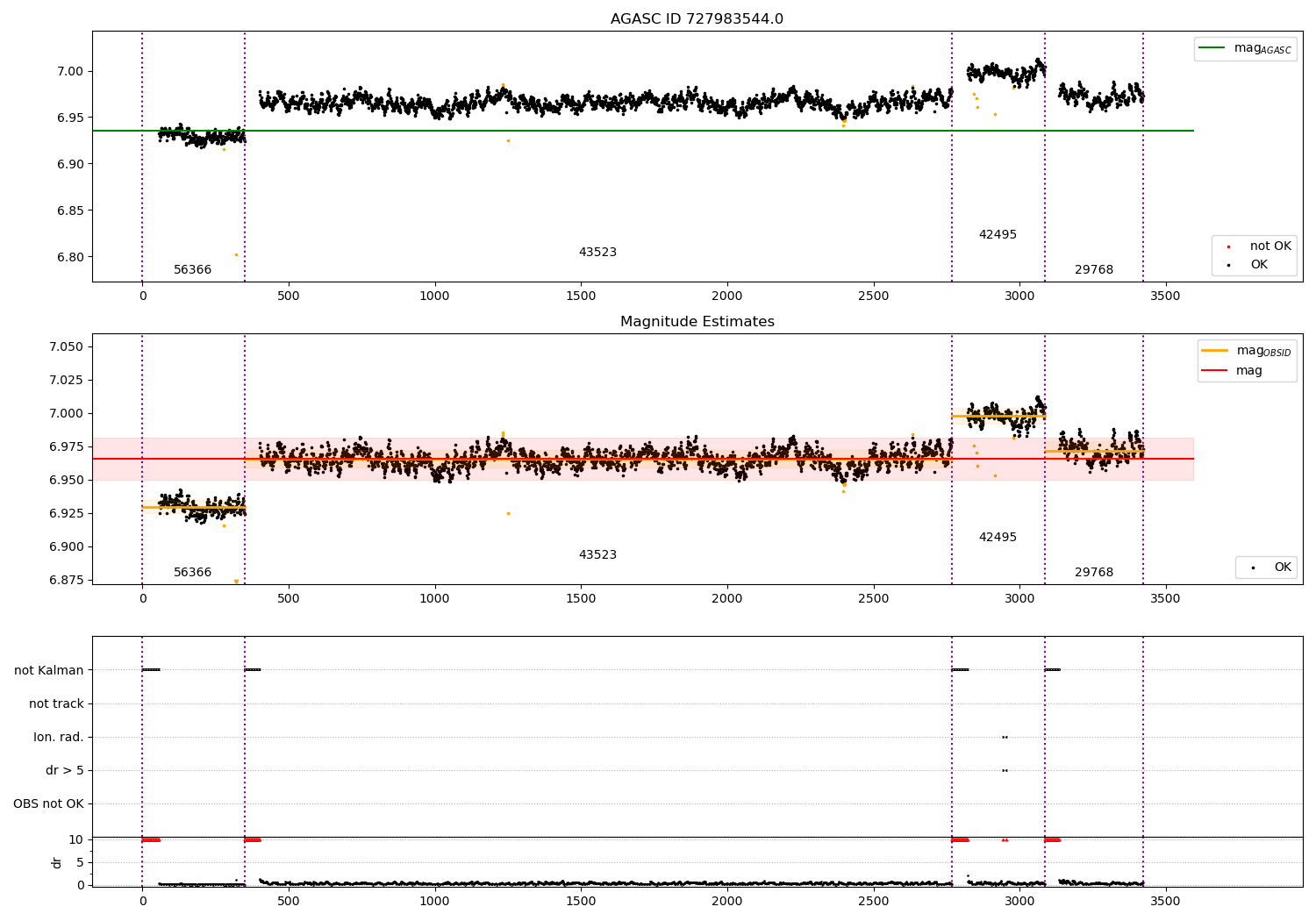
Task: Click y-axis tick 6.950 on middle plot
Action: tap(66, 481)
